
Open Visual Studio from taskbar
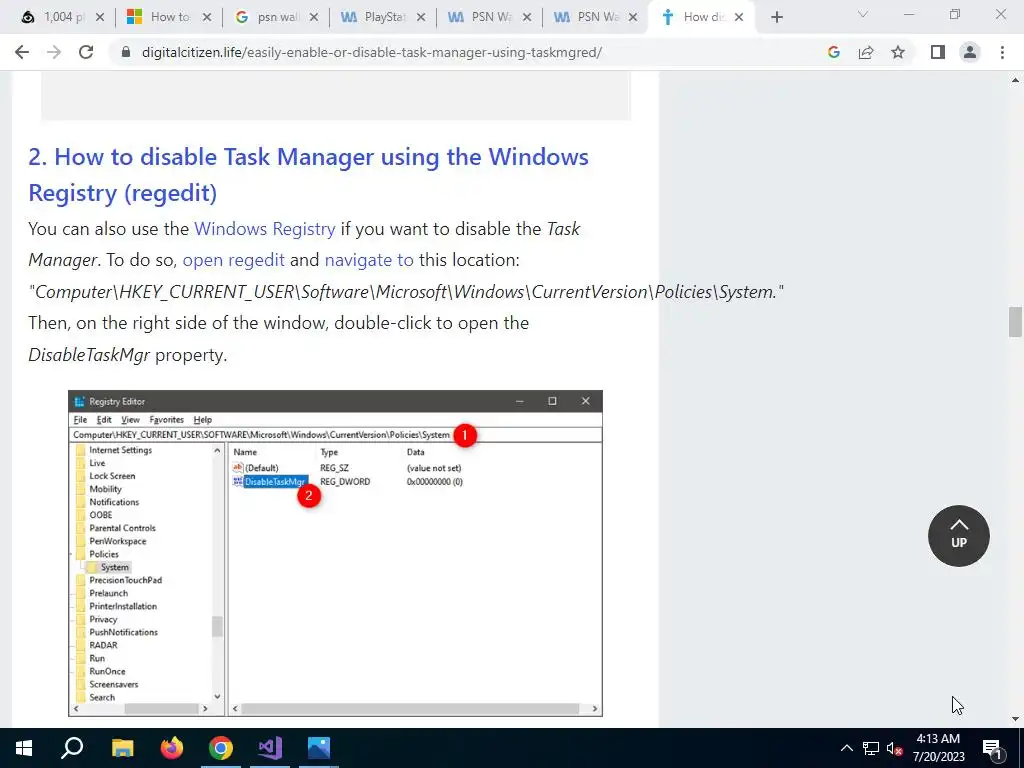coord(270,748)
